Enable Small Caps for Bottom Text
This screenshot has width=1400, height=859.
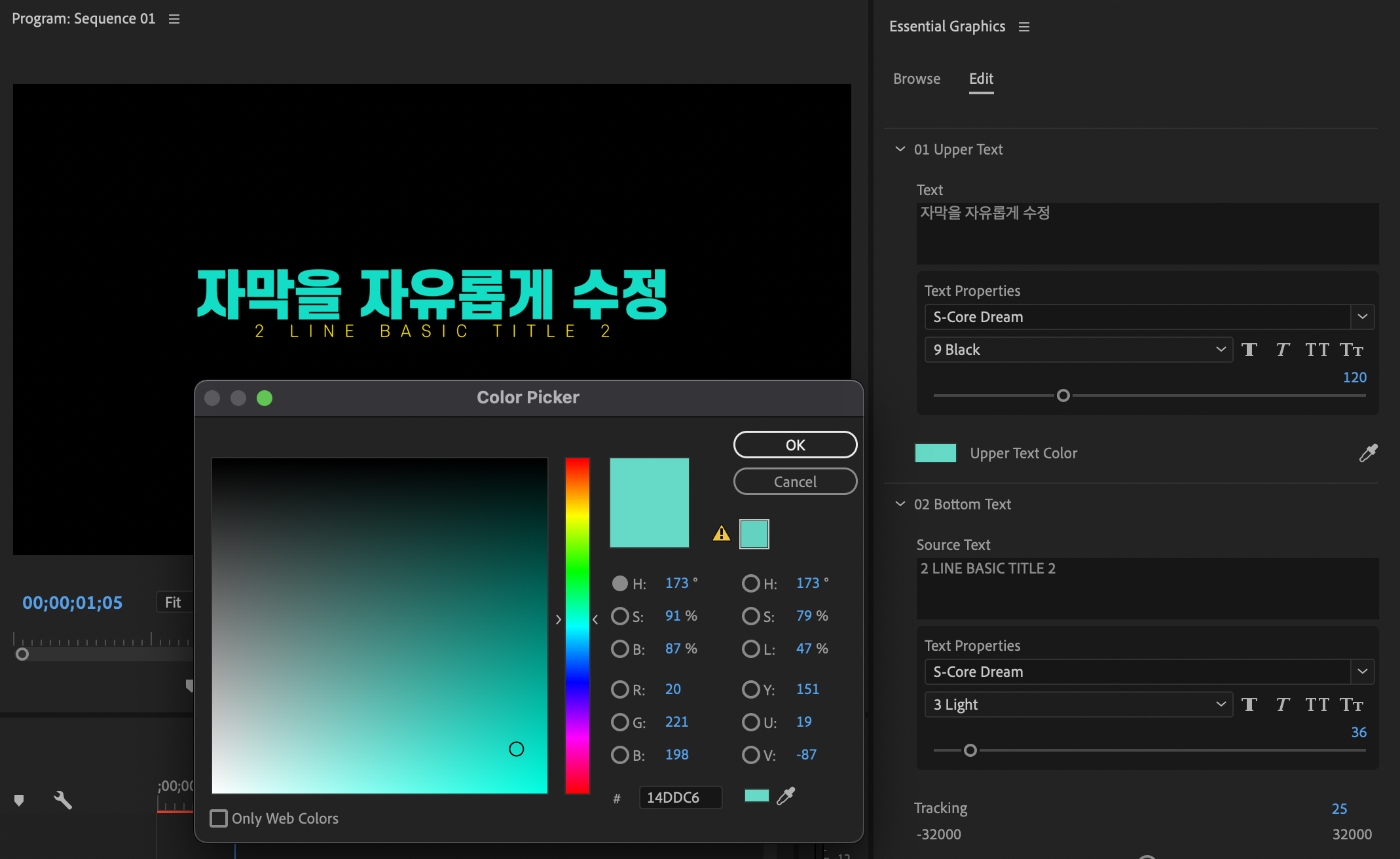[1351, 704]
